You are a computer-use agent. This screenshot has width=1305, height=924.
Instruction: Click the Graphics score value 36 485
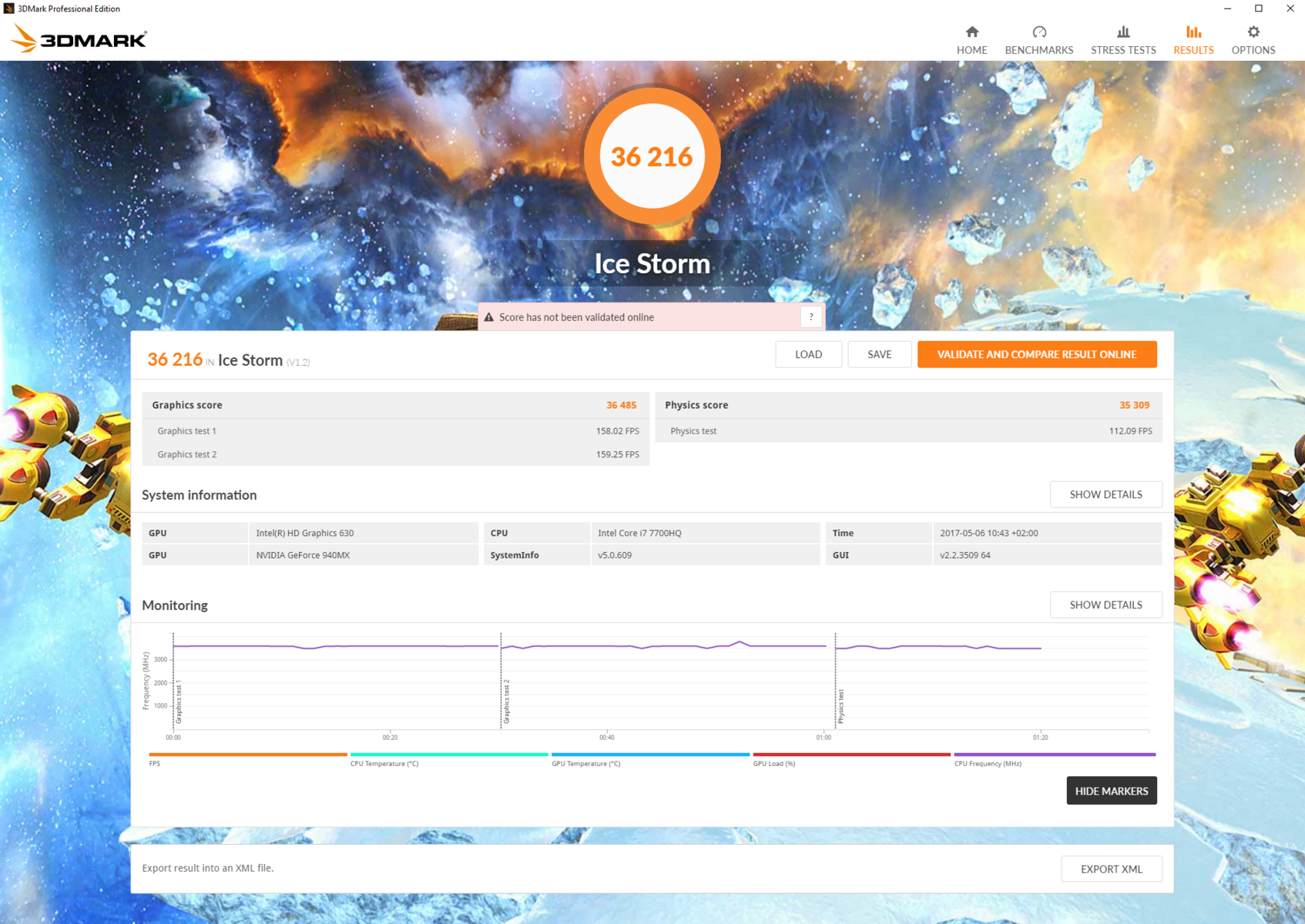pyautogui.click(x=621, y=405)
